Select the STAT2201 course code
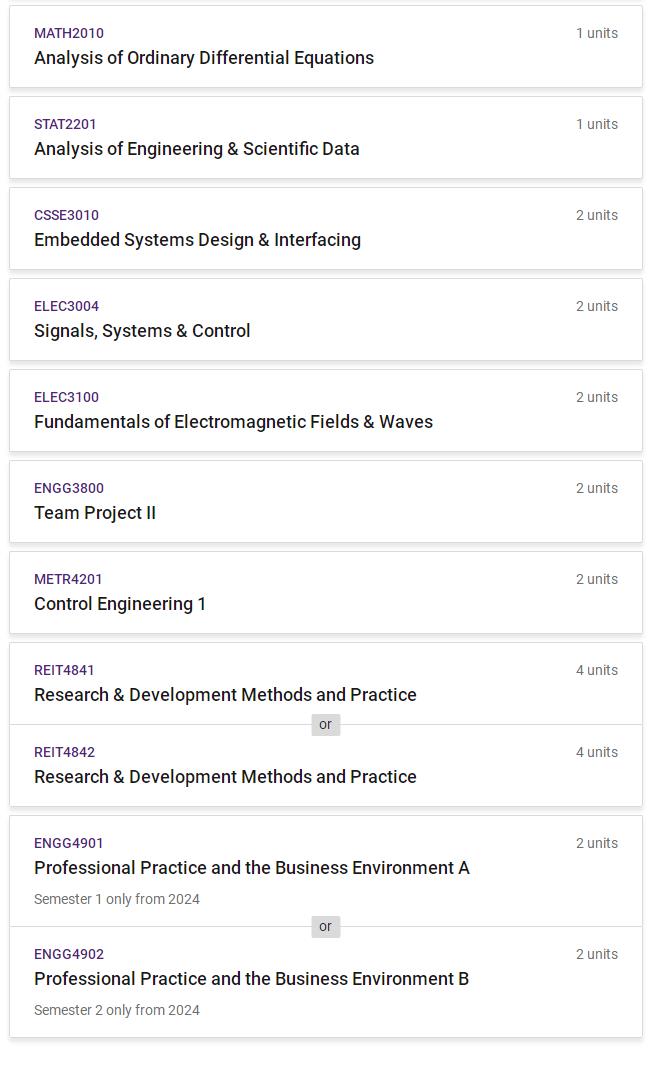 65,124
